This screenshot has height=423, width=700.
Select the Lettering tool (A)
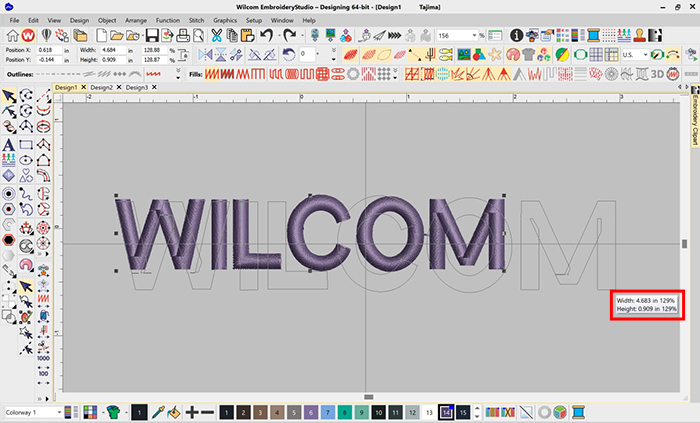8,145
